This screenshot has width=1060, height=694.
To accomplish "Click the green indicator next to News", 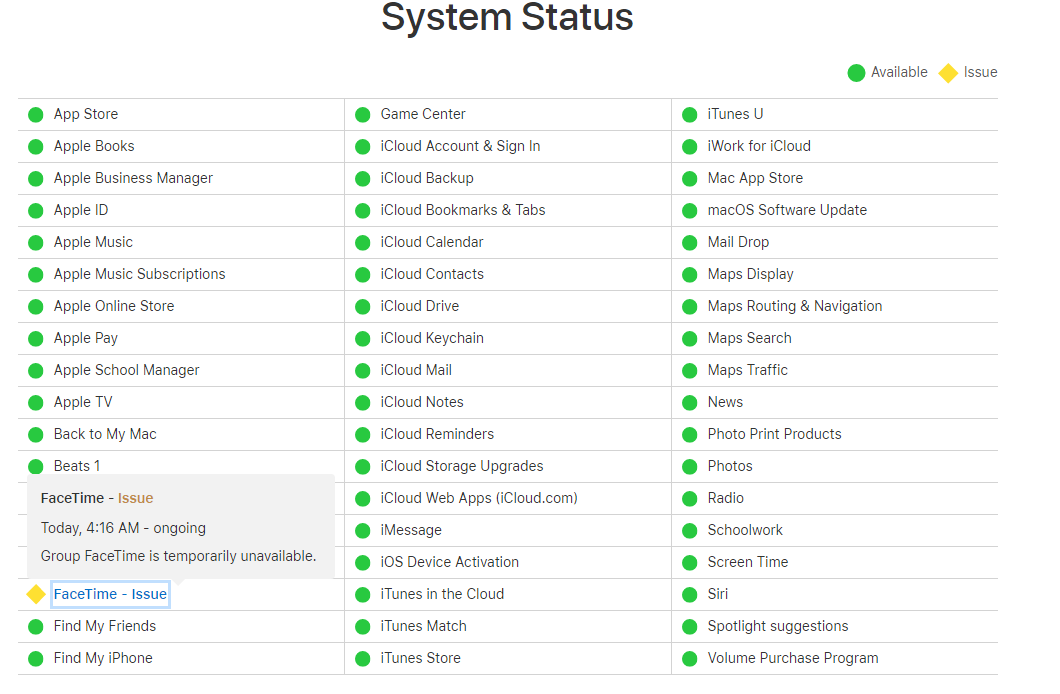I will 690,403.
